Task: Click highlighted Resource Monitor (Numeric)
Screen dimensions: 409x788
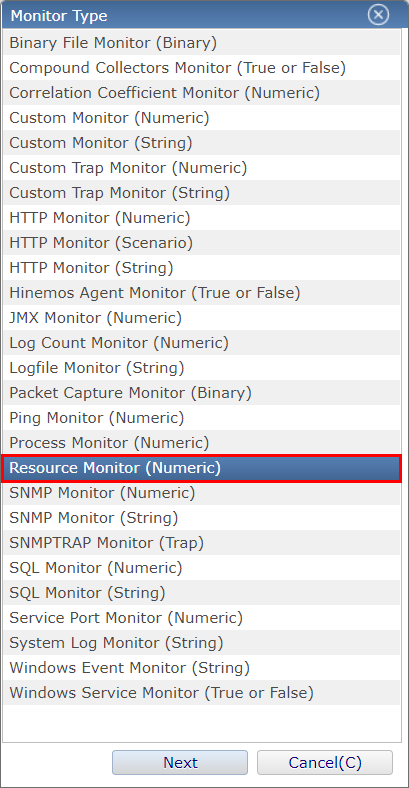Action: click(201, 468)
